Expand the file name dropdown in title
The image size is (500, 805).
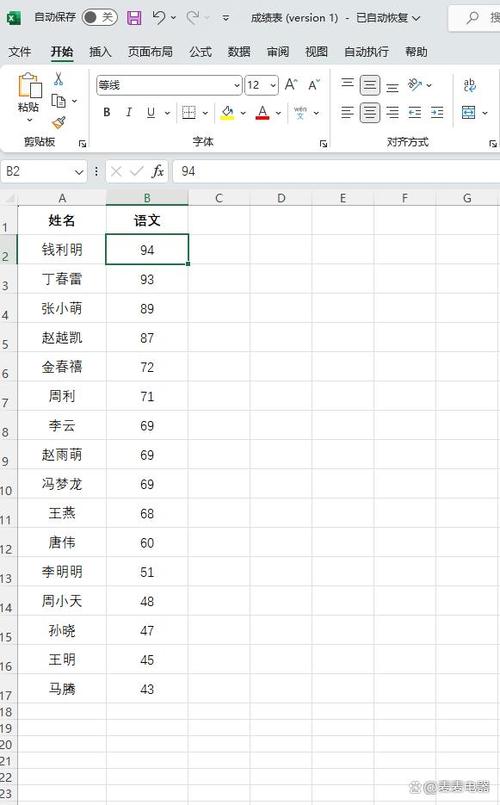point(416,18)
